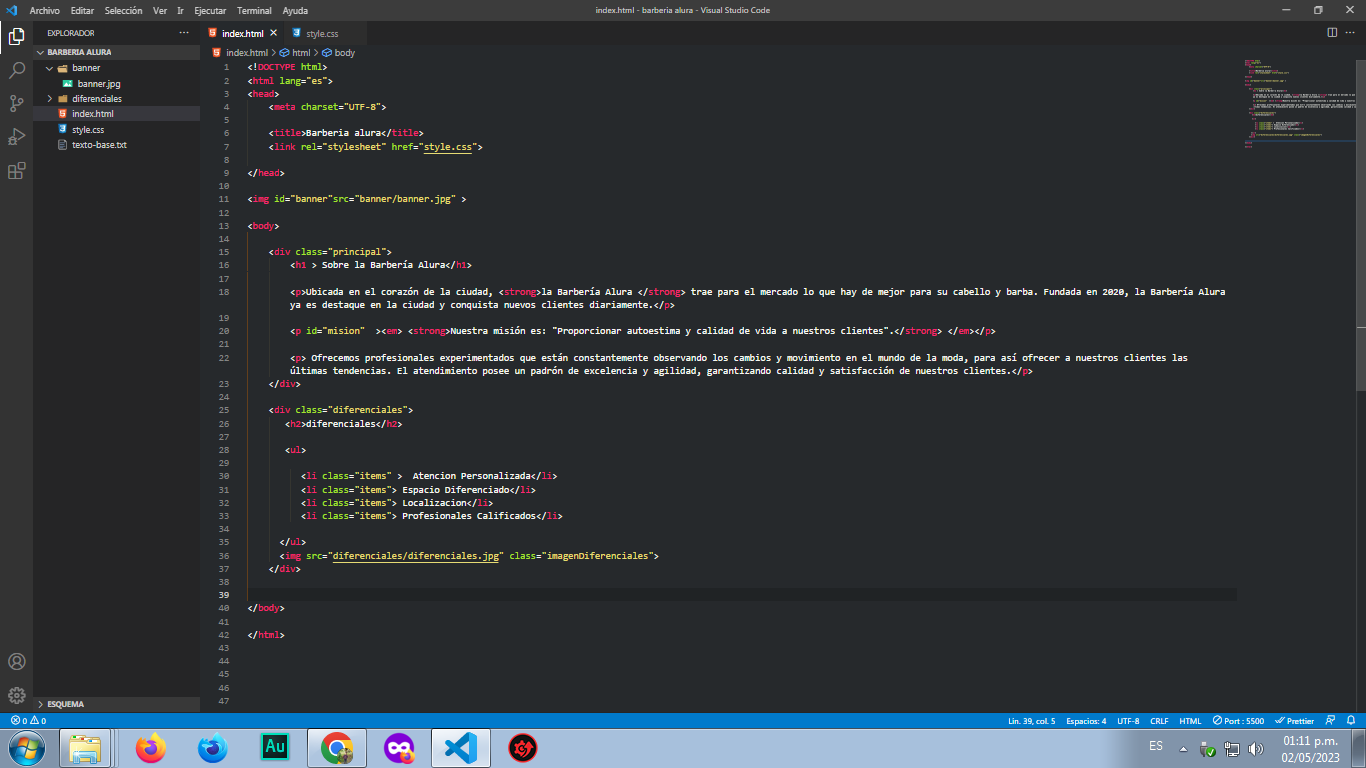Click UTF-8 encoding in status bar
1366x768 pixels.
click(1128, 720)
